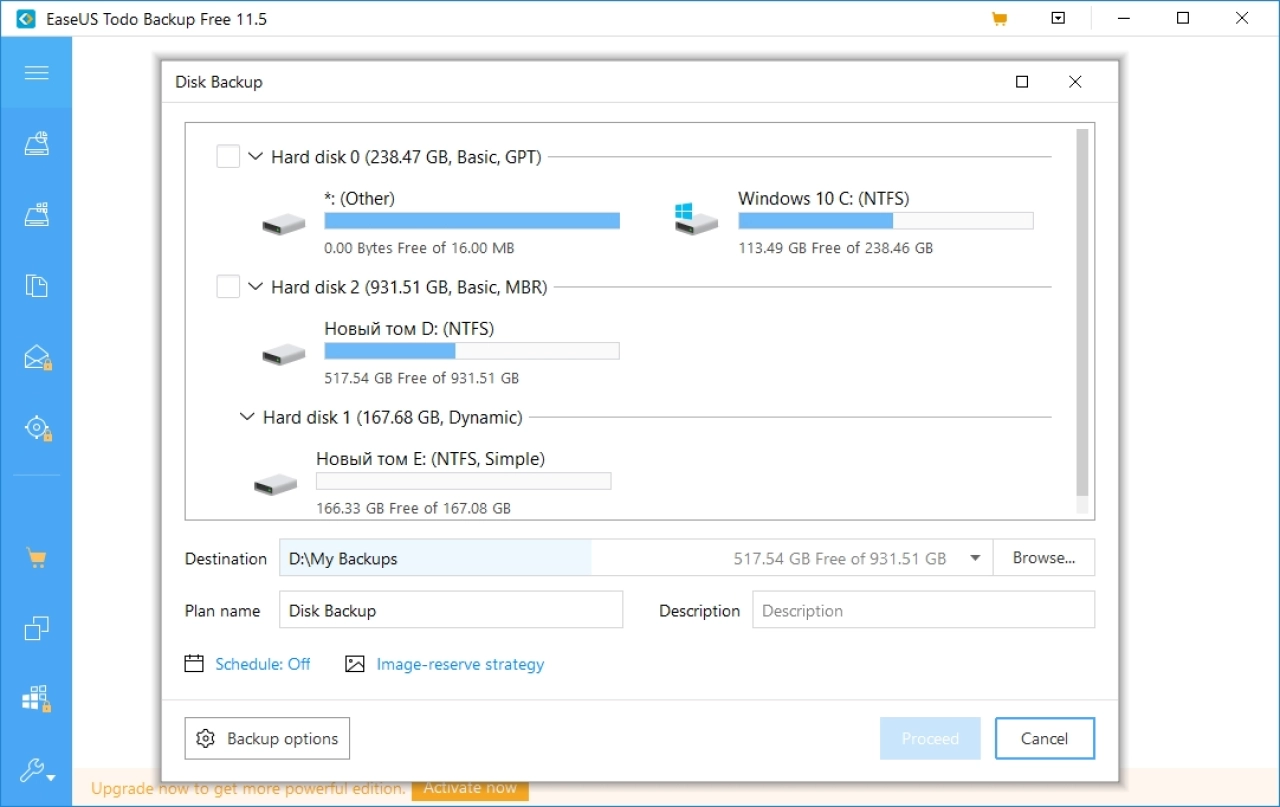Click gear icon on Backup options
The height and width of the screenshot is (807, 1280).
pos(206,739)
